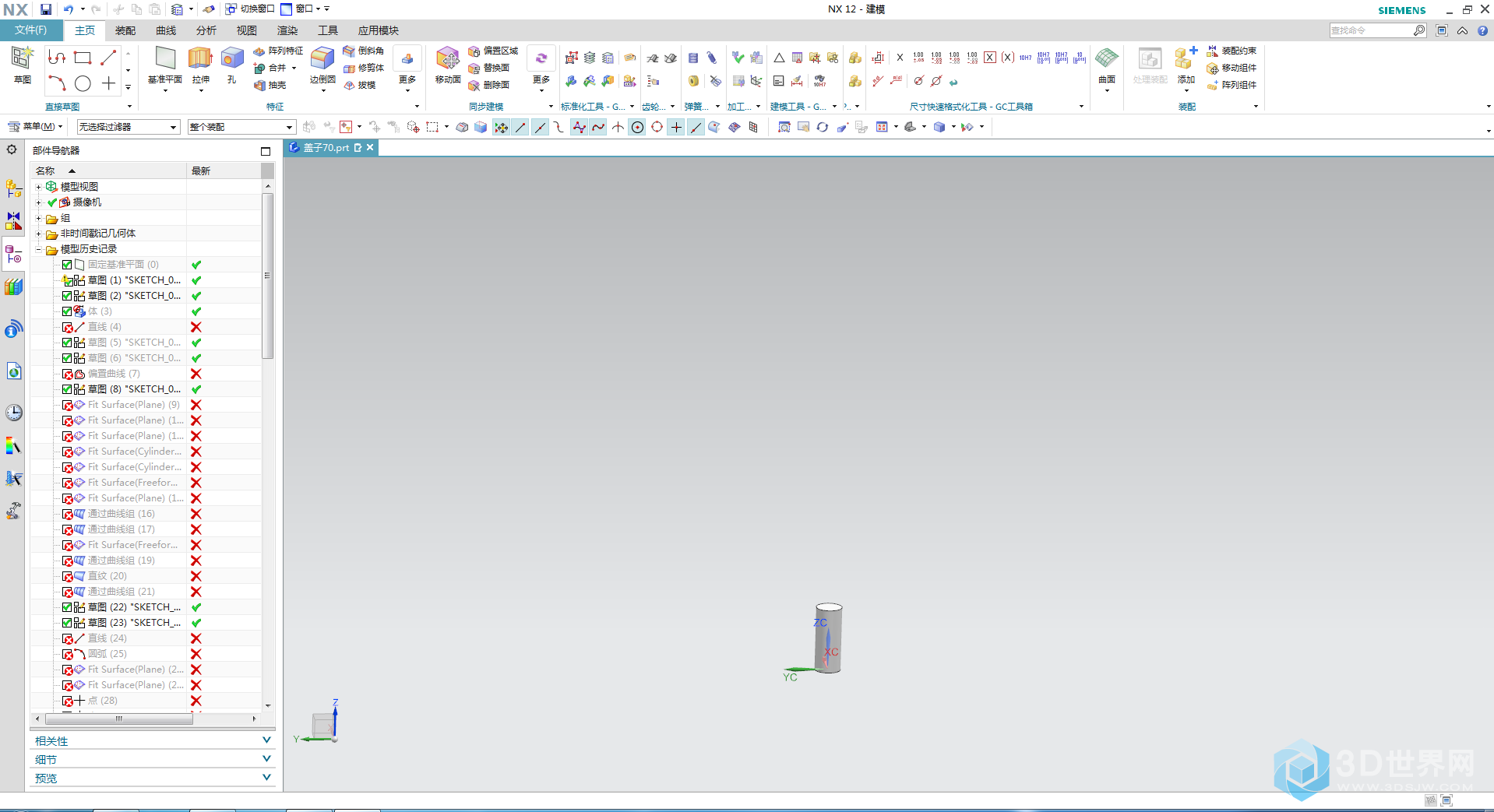The width and height of the screenshot is (1494, 812).
Task: Click the help question mark icon
Action: (x=1482, y=30)
